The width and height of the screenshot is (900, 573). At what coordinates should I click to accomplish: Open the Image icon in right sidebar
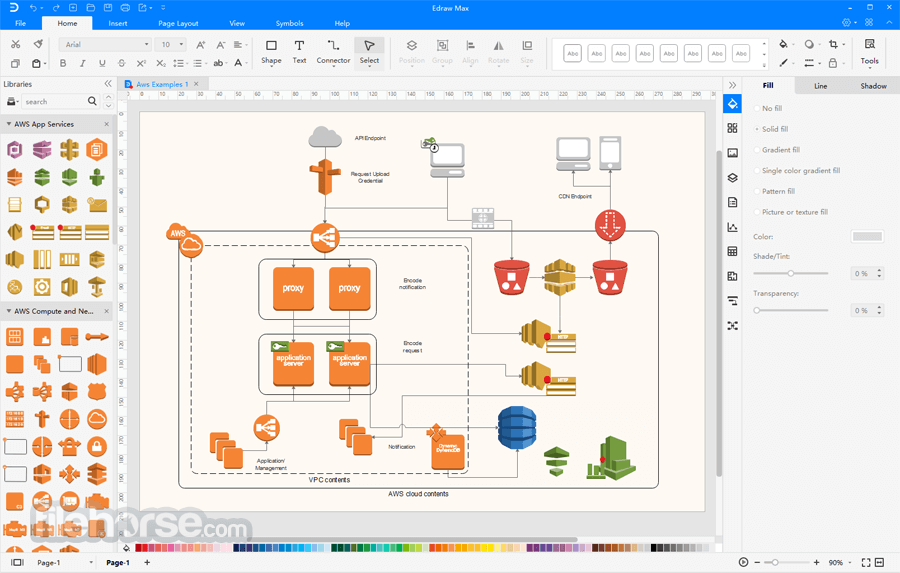[732, 153]
